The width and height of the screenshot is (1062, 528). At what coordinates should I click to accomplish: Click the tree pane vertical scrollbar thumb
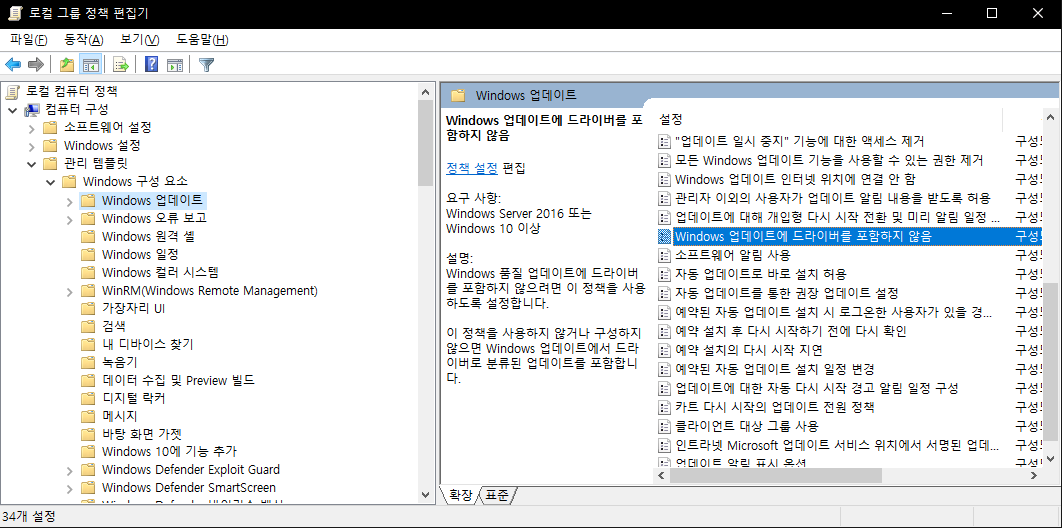coord(425,143)
